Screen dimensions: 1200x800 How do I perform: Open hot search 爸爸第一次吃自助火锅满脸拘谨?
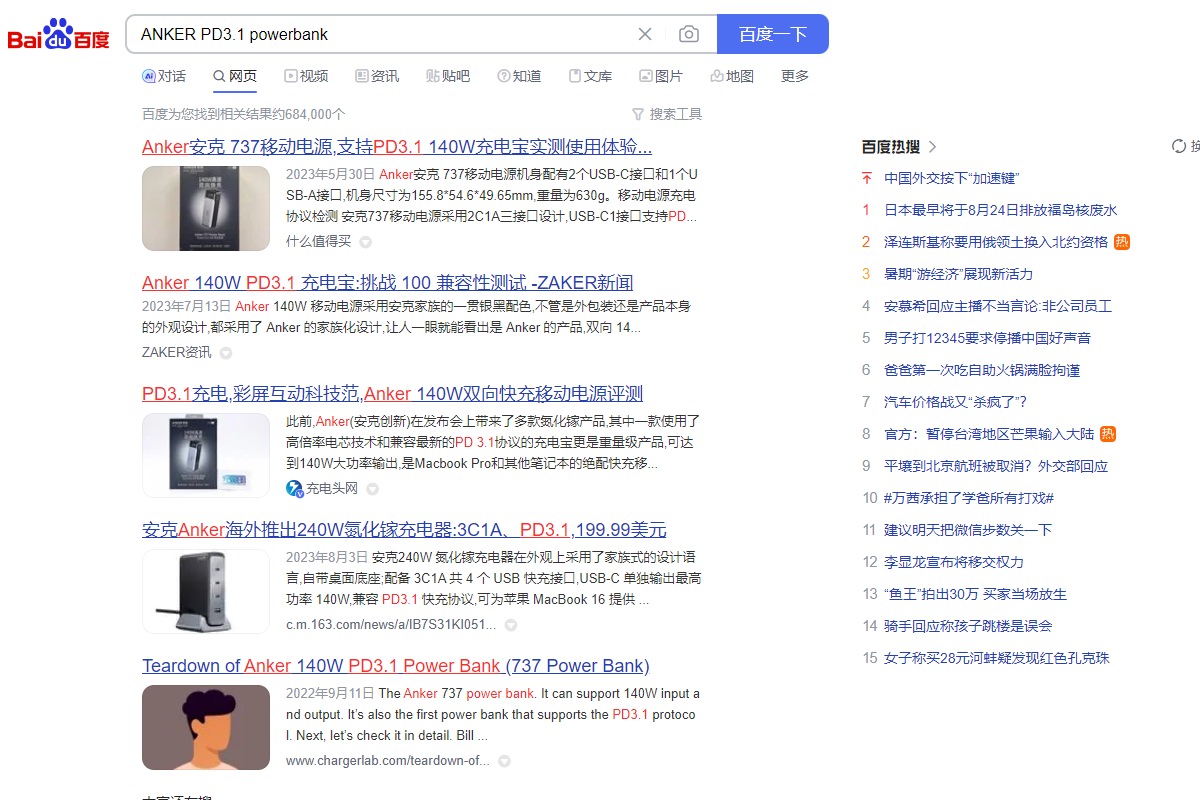tap(982, 370)
